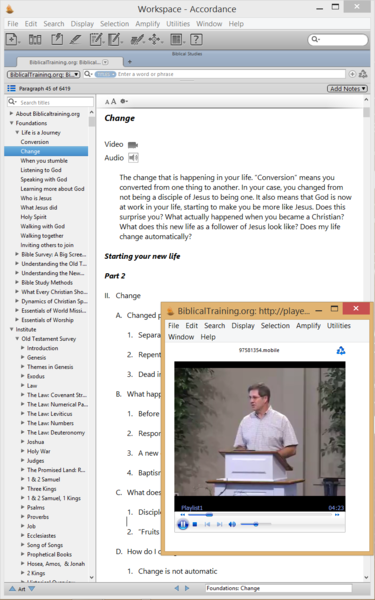Adjust the player volume slider
This screenshot has width=375, height=600.
[x=256, y=524]
